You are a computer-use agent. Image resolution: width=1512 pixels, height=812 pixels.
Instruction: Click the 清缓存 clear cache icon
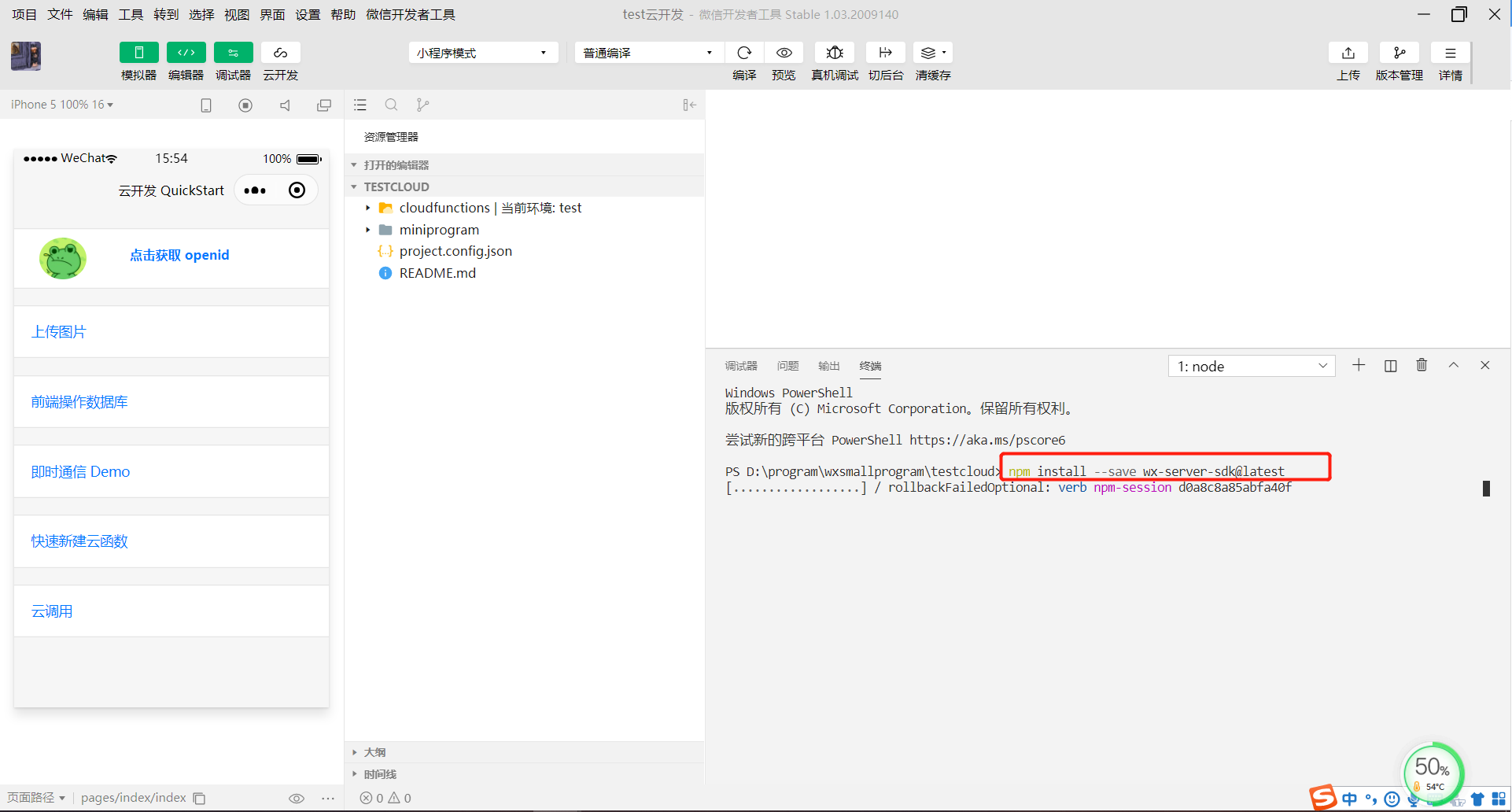click(929, 52)
